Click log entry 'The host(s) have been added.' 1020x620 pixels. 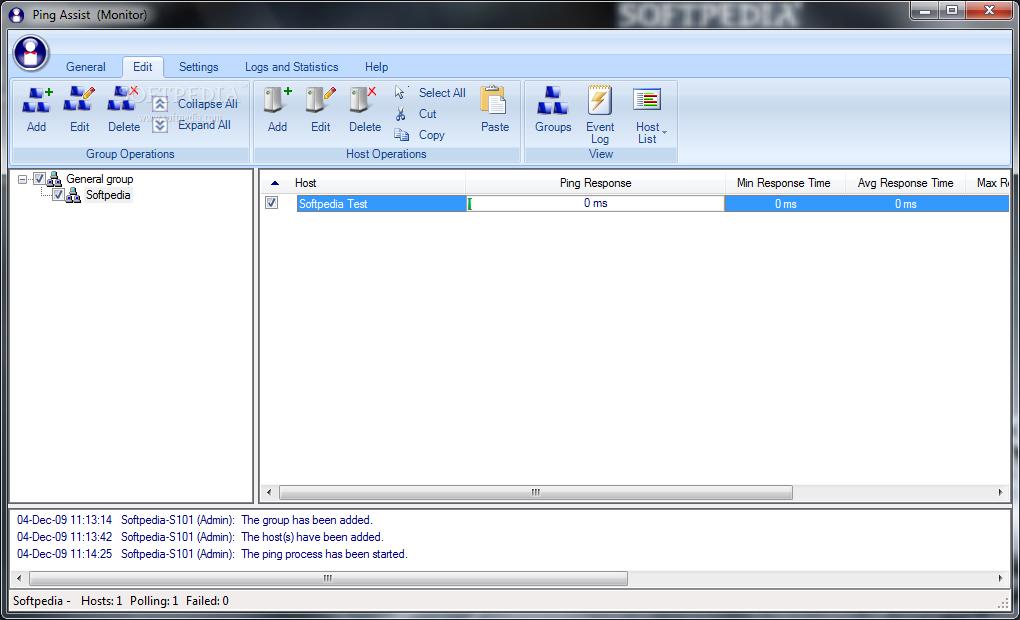312,537
